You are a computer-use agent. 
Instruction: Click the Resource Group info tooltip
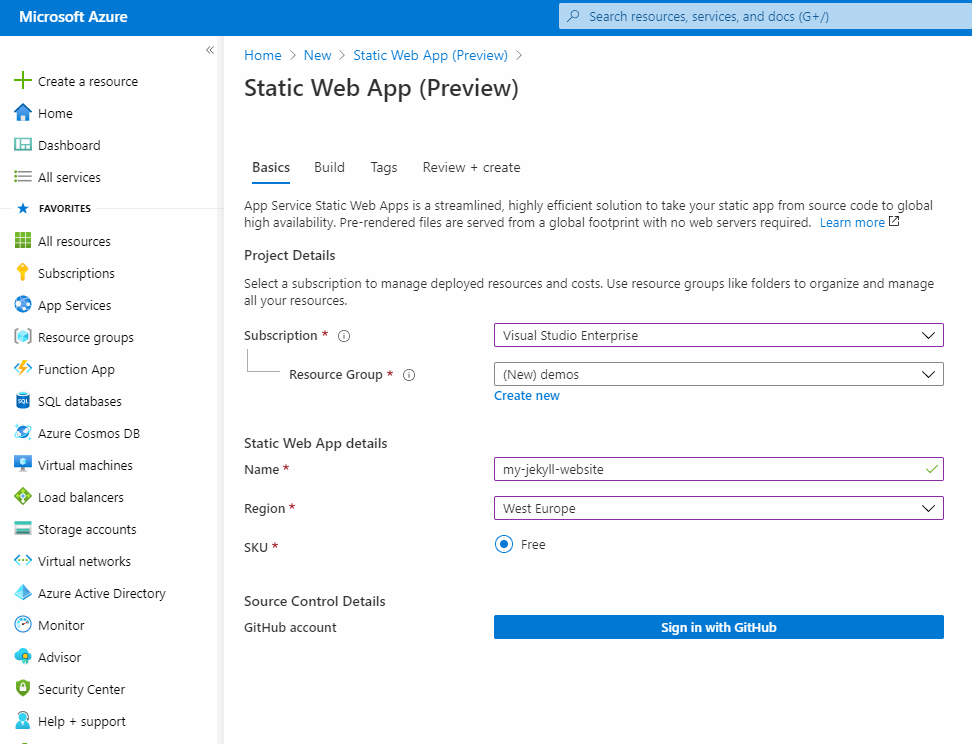coord(409,375)
